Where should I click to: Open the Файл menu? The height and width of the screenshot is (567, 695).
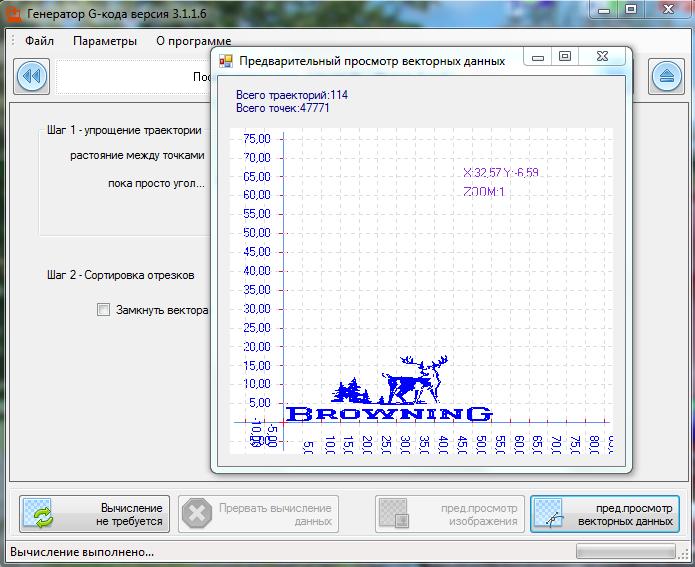point(39,41)
